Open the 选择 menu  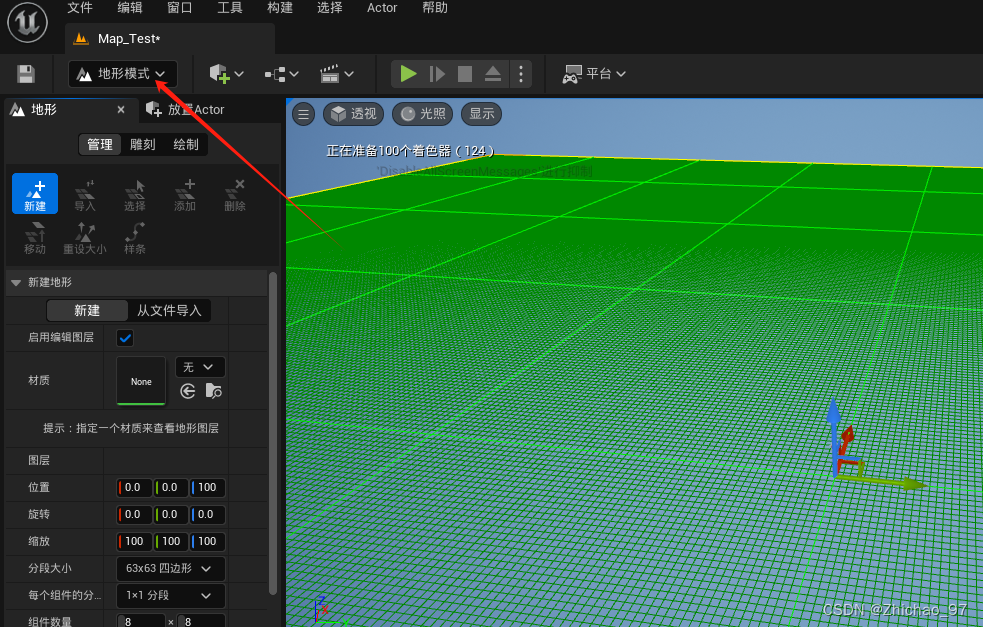[x=330, y=8]
